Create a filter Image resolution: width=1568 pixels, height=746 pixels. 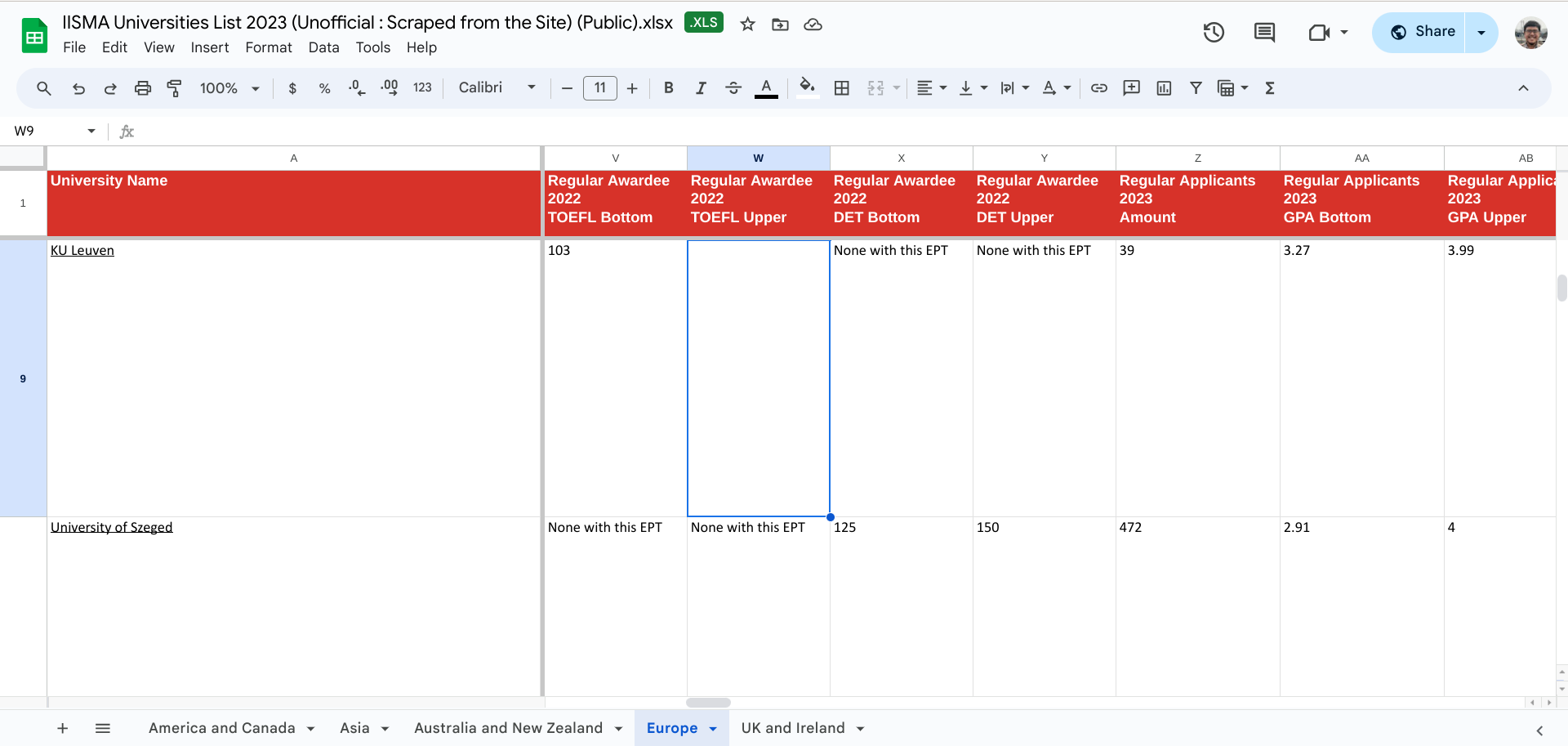(1196, 88)
